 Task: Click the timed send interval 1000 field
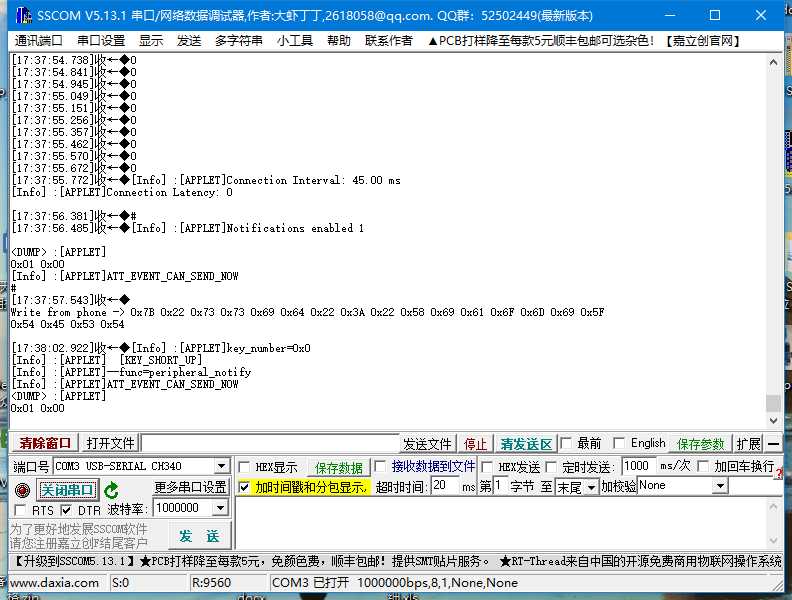[638, 466]
